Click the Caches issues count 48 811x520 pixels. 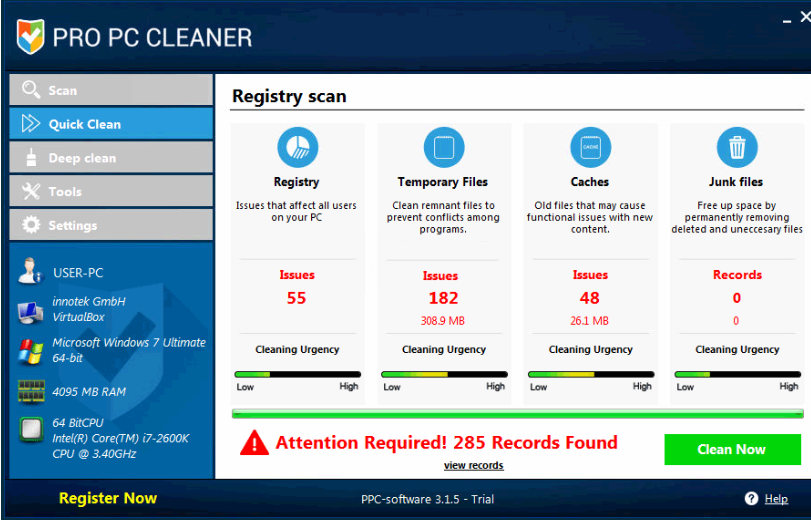pos(590,298)
